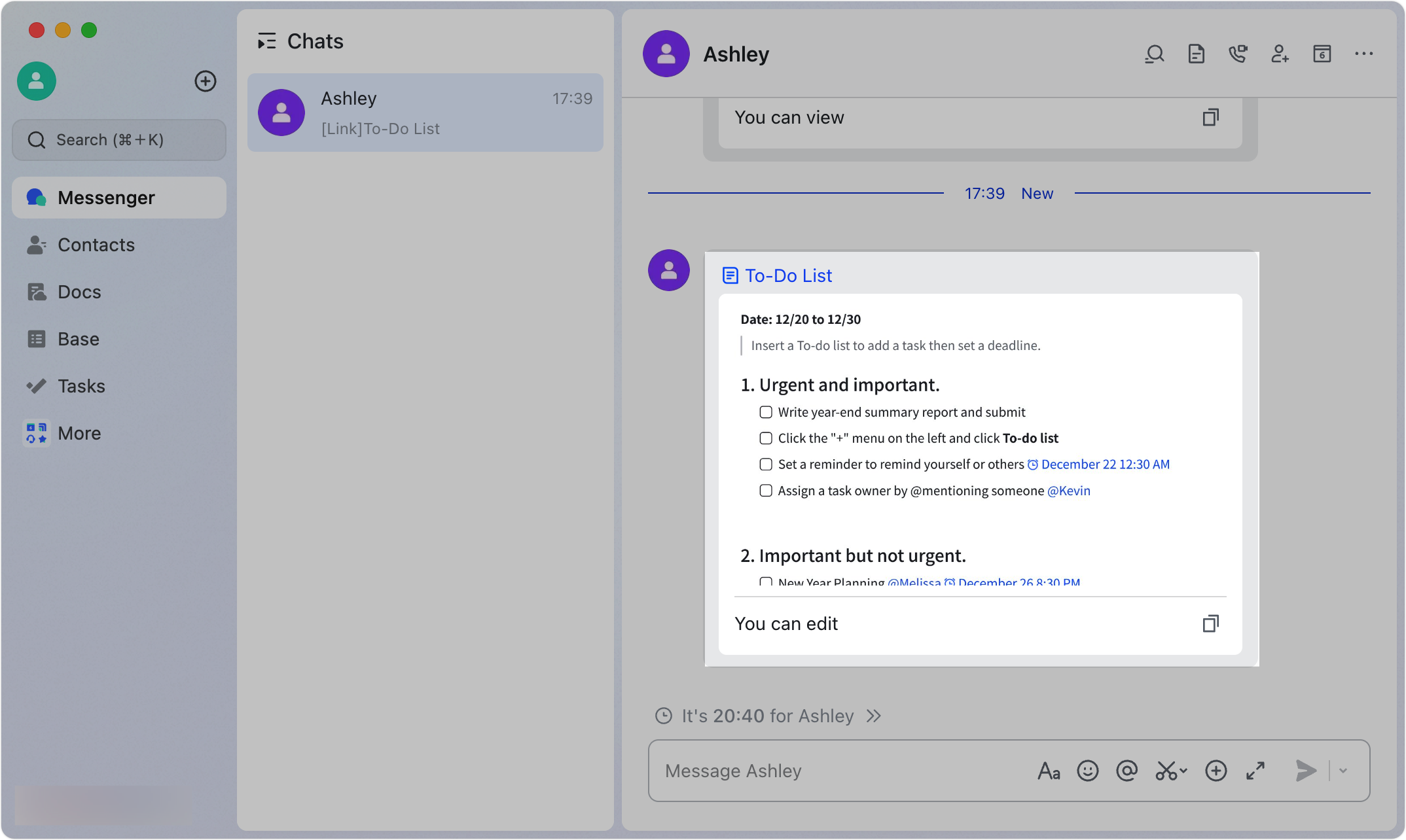Open the To-Do List document link

[x=788, y=275]
